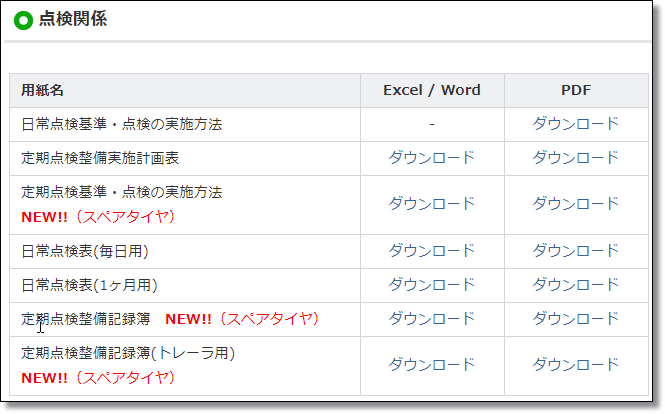Download Excel/Word of 定期点検整備記録簿(トレーラ用)

[x=431, y=364]
